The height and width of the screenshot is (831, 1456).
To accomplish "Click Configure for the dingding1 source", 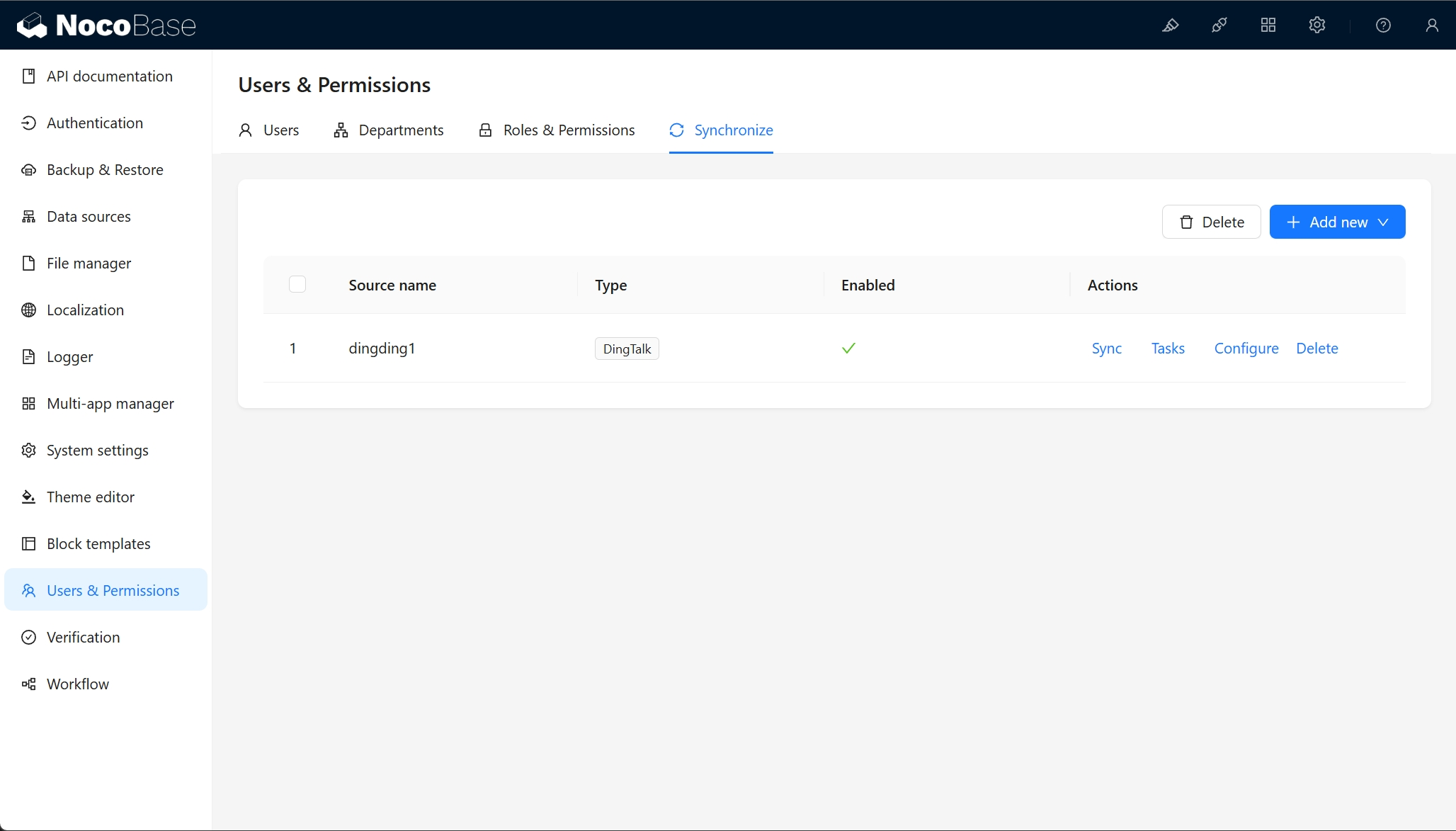I will 1246,349.
